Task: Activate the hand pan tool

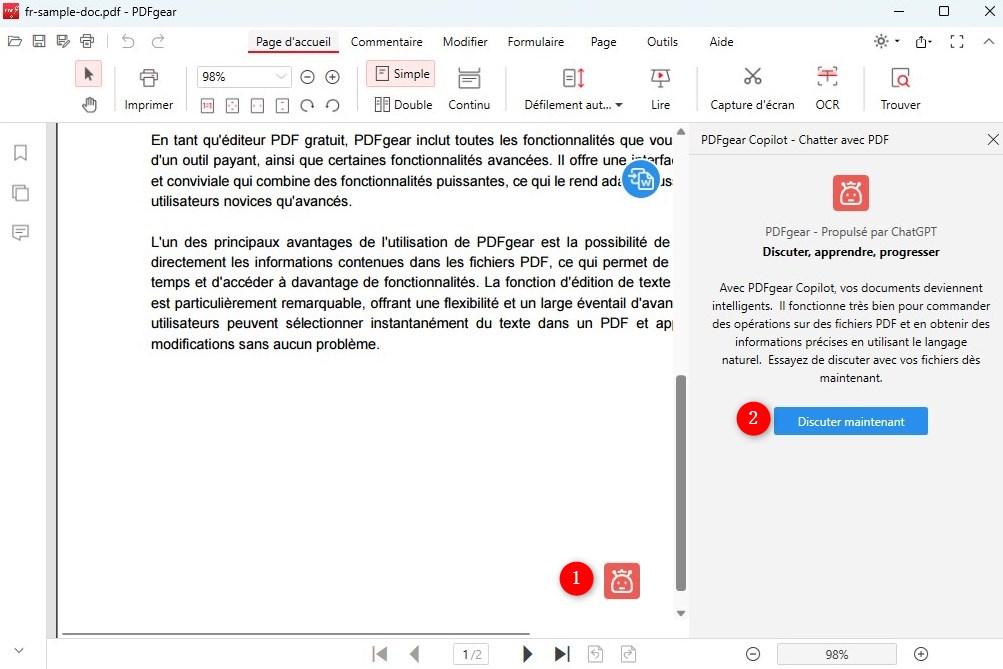Action: [89, 104]
